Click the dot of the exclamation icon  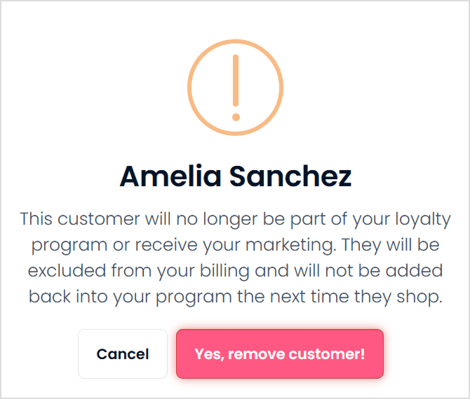(x=236, y=117)
